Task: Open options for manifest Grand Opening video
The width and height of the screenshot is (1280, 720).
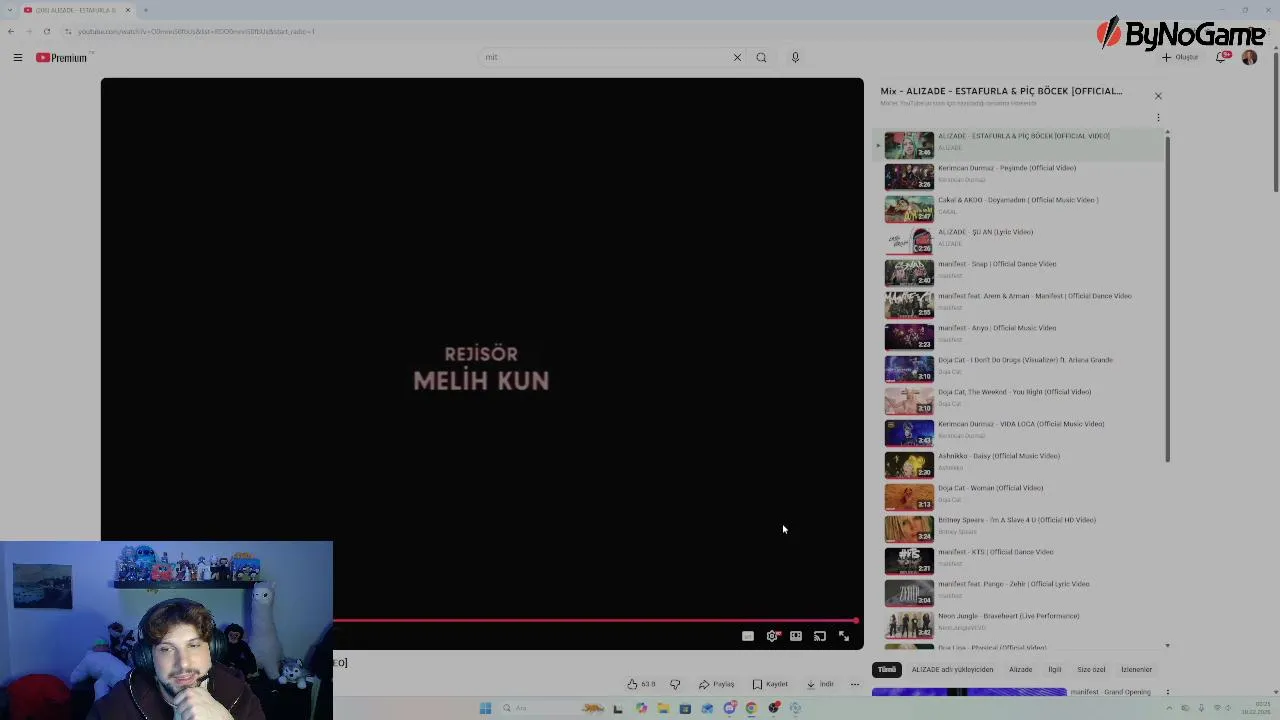Action: click(x=1167, y=692)
